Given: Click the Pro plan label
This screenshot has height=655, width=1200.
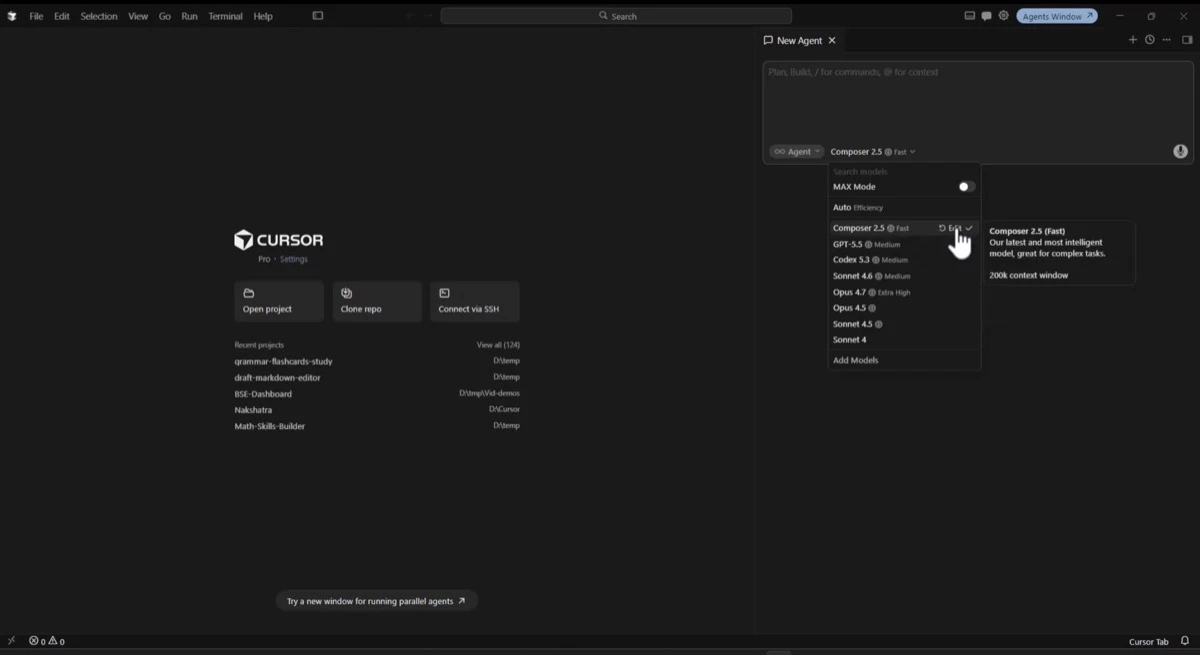Looking at the screenshot, I should (x=264, y=259).
